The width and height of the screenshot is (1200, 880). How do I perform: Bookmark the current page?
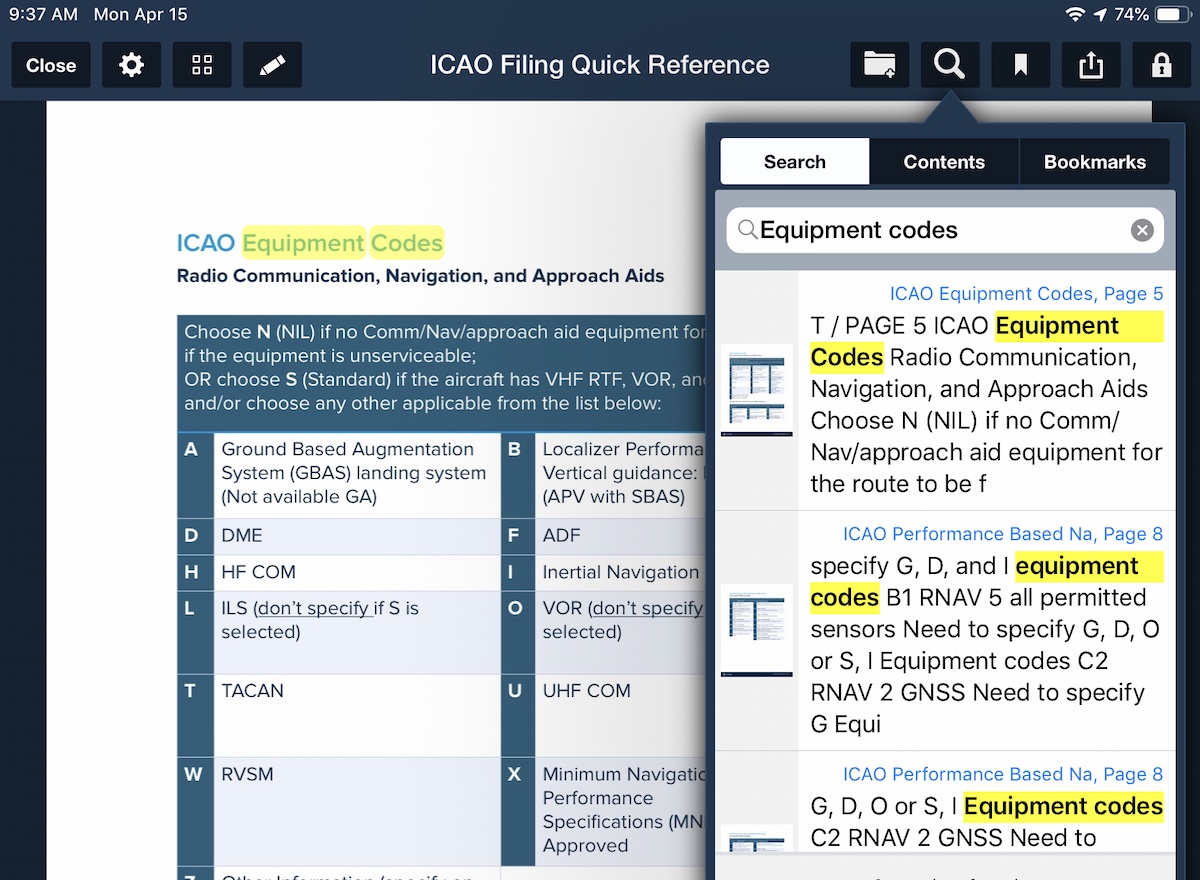coord(1020,65)
